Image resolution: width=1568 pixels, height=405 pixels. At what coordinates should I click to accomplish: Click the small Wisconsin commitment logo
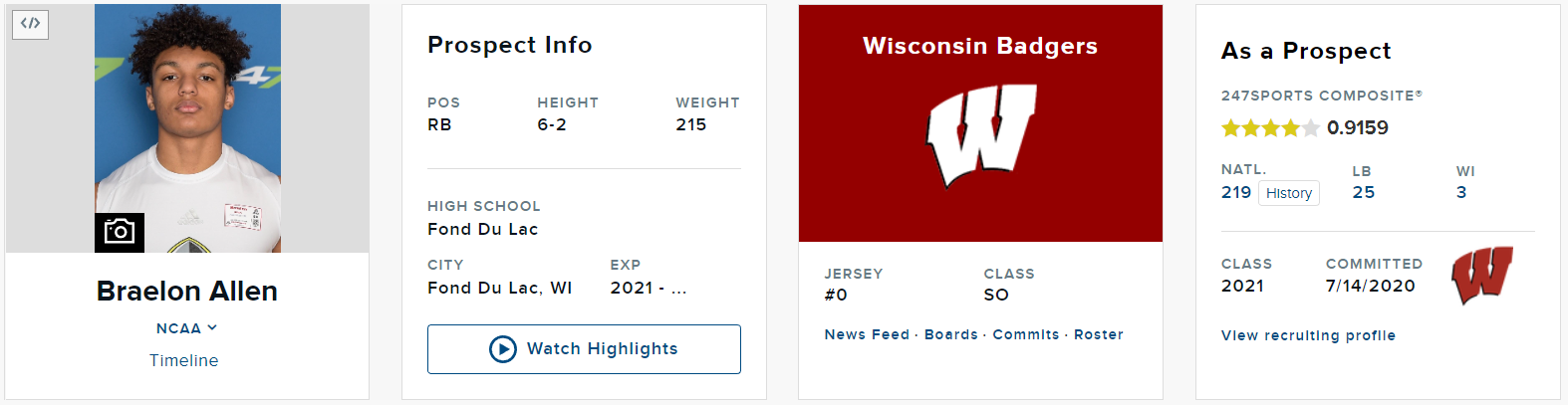(x=1482, y=276)
